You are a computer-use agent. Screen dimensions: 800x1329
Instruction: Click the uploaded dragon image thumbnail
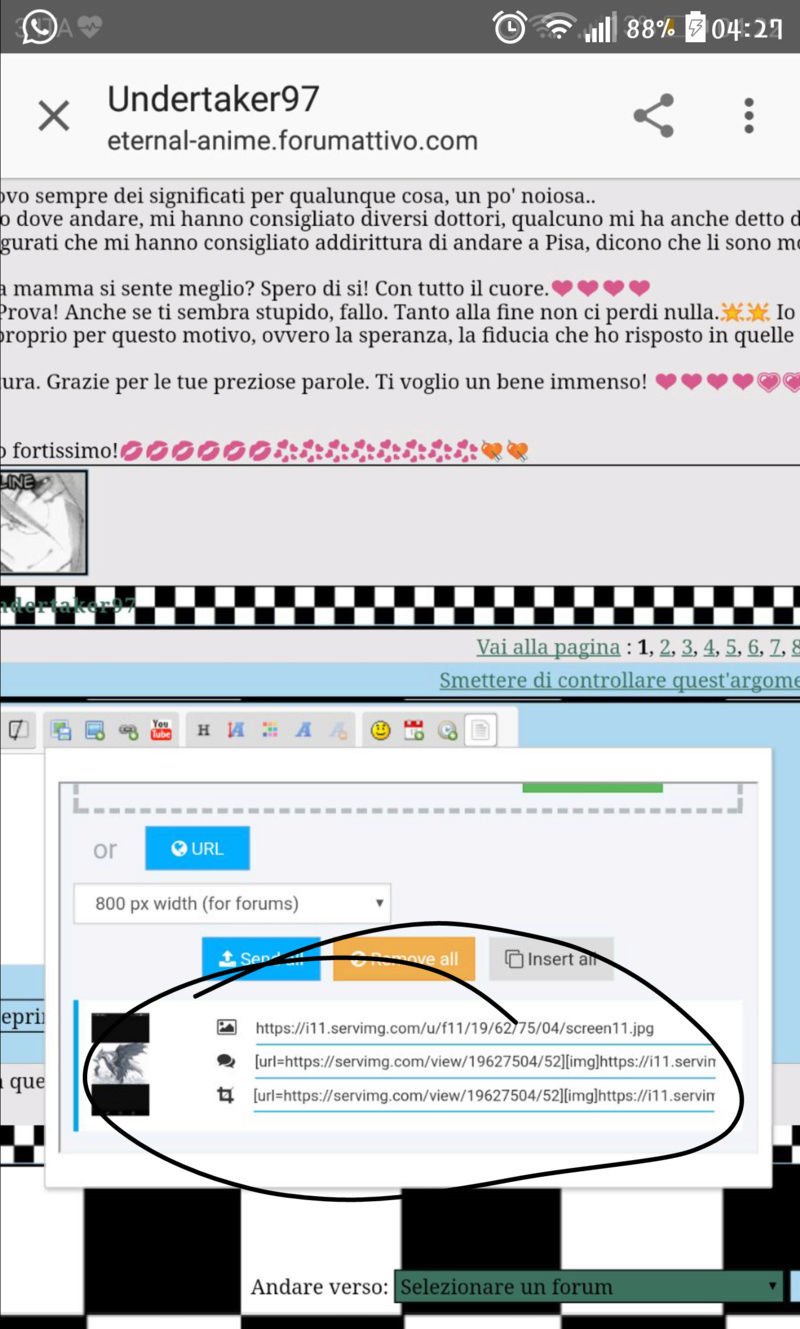[x=120, y=1064]
